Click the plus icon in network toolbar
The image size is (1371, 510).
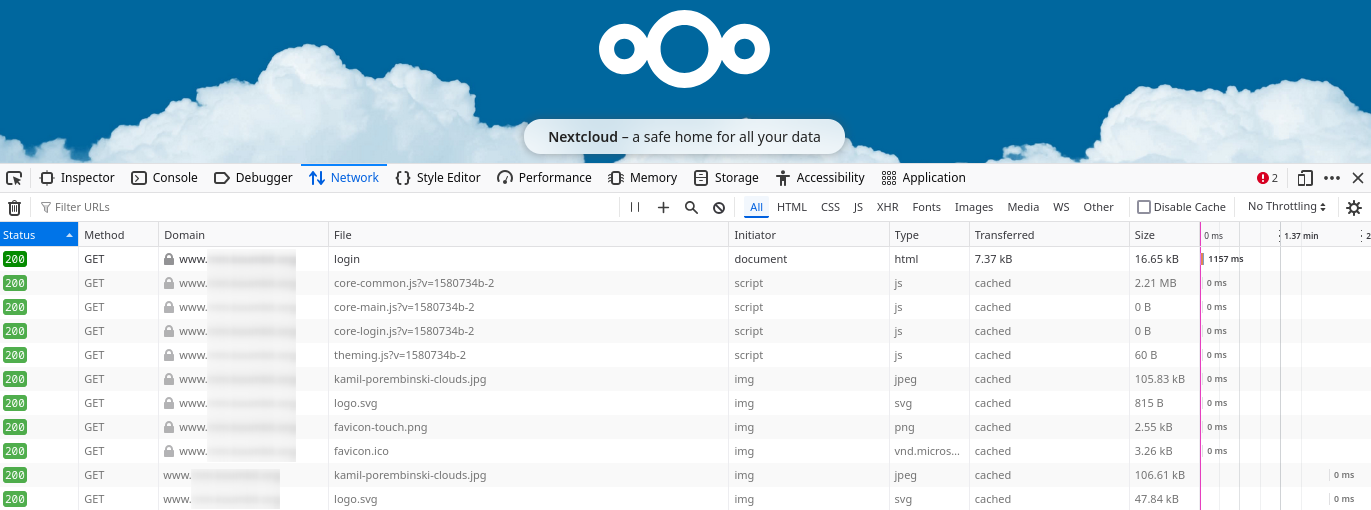(663, 207)
